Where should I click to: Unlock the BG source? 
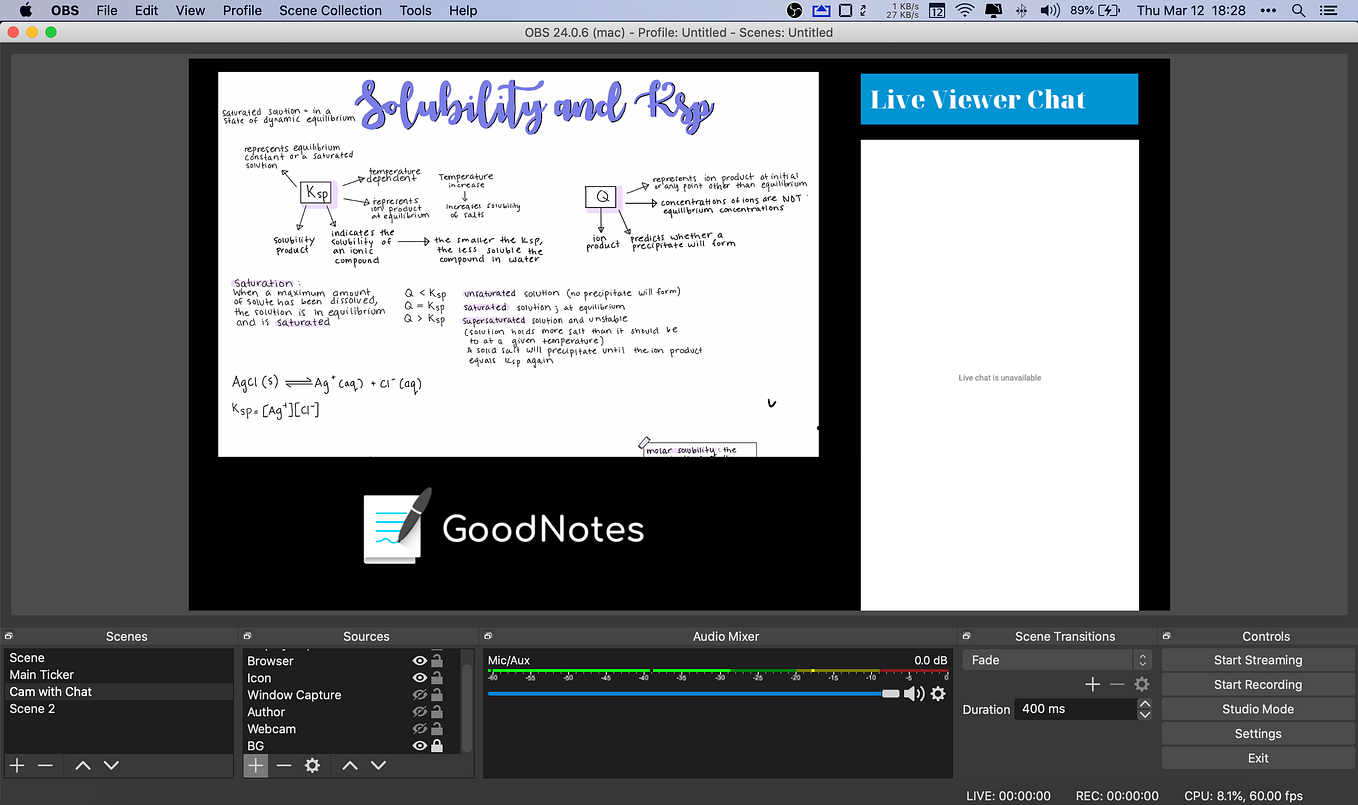click(x=434, y=745)
